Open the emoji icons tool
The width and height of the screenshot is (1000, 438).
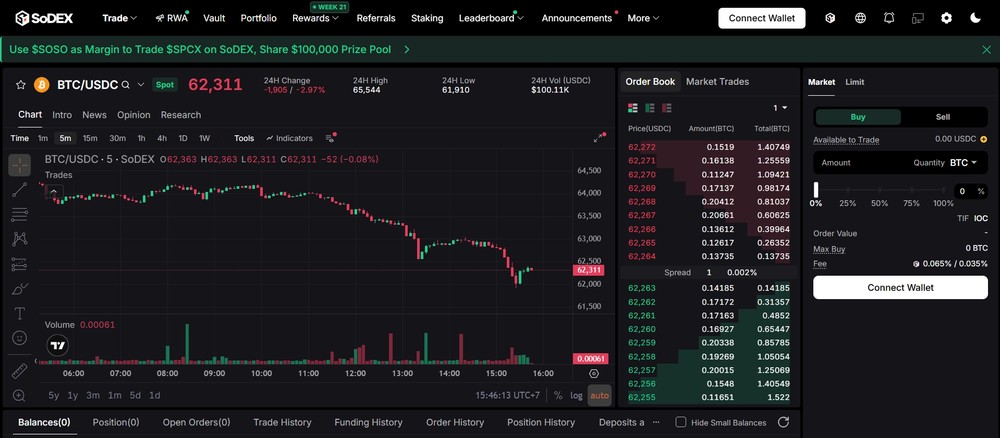pos(20,337)
